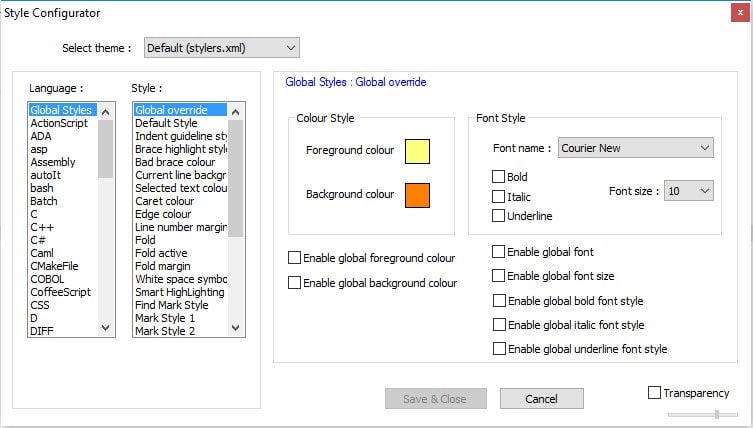Screen dimensions: 753x428
Task: Select Caret colour style
Action: coord(180,201)
